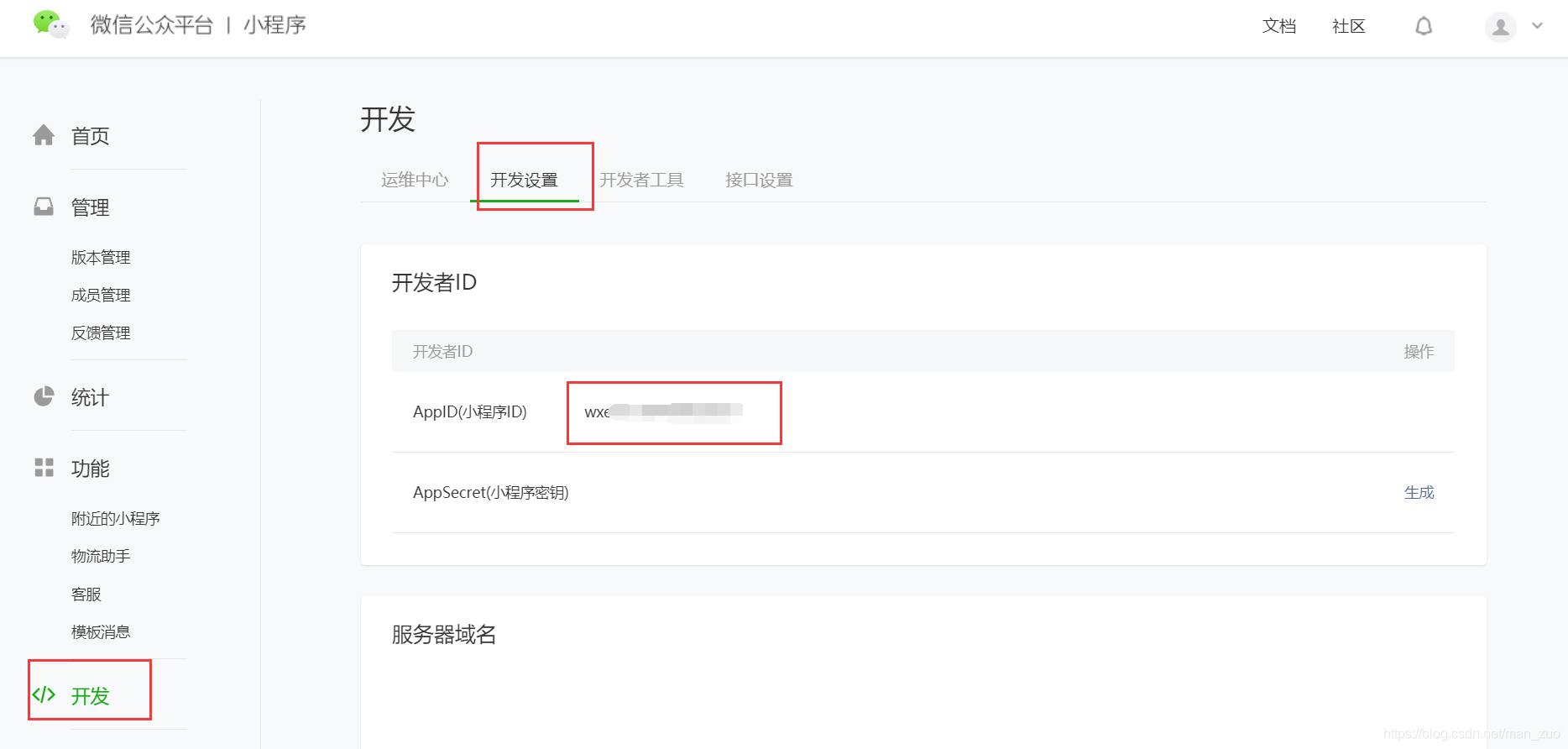Switch to 开发者工具 tab
This screenshot has width=1568, height=749.
(642, 180)
